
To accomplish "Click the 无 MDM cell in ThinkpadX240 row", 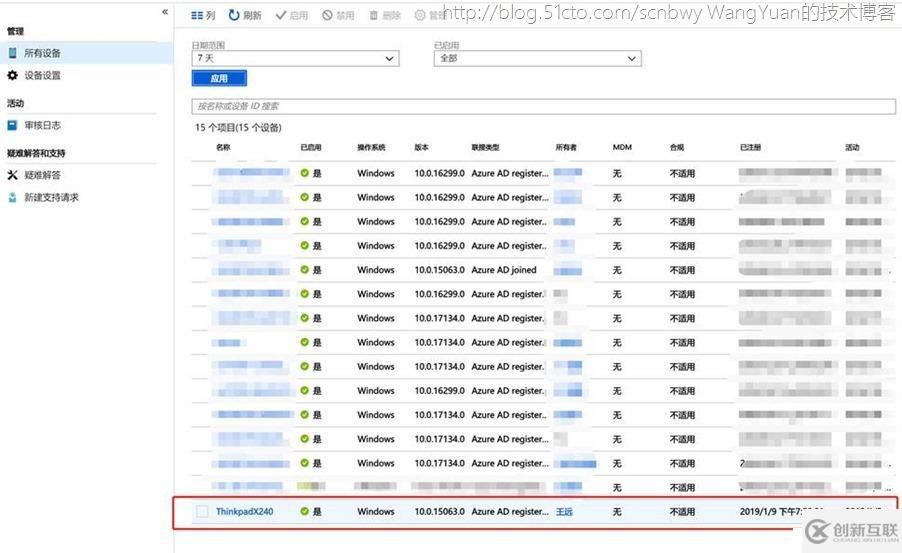I will tap(617, 511).
